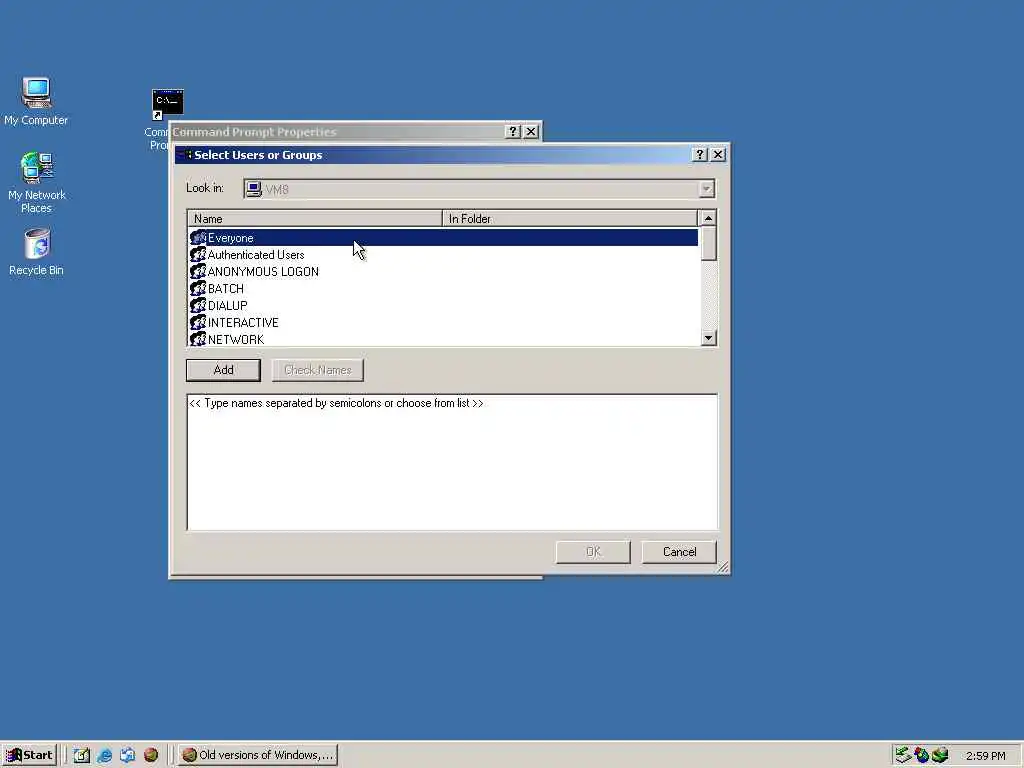
Task: Click the group icon beside INTERACTIVE
Action: pyautogui.click(x=198, y=323)
